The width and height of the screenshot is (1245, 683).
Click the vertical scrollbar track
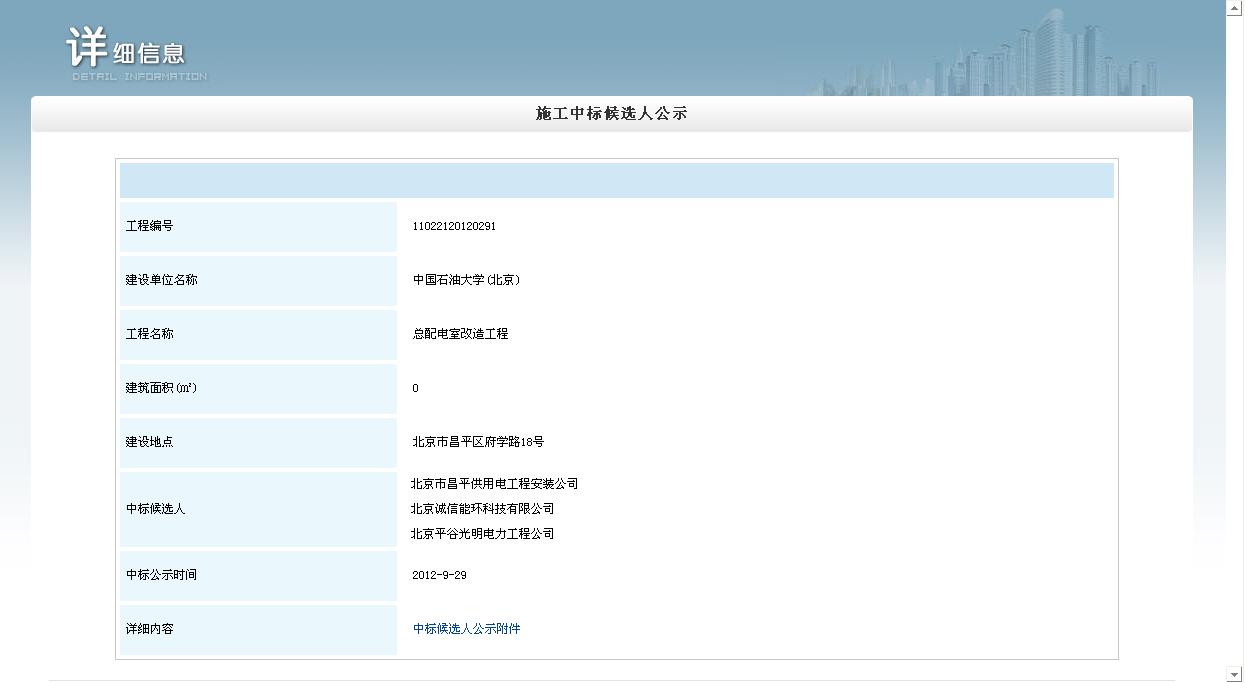pyautogui.click(x=1234, y=340)
